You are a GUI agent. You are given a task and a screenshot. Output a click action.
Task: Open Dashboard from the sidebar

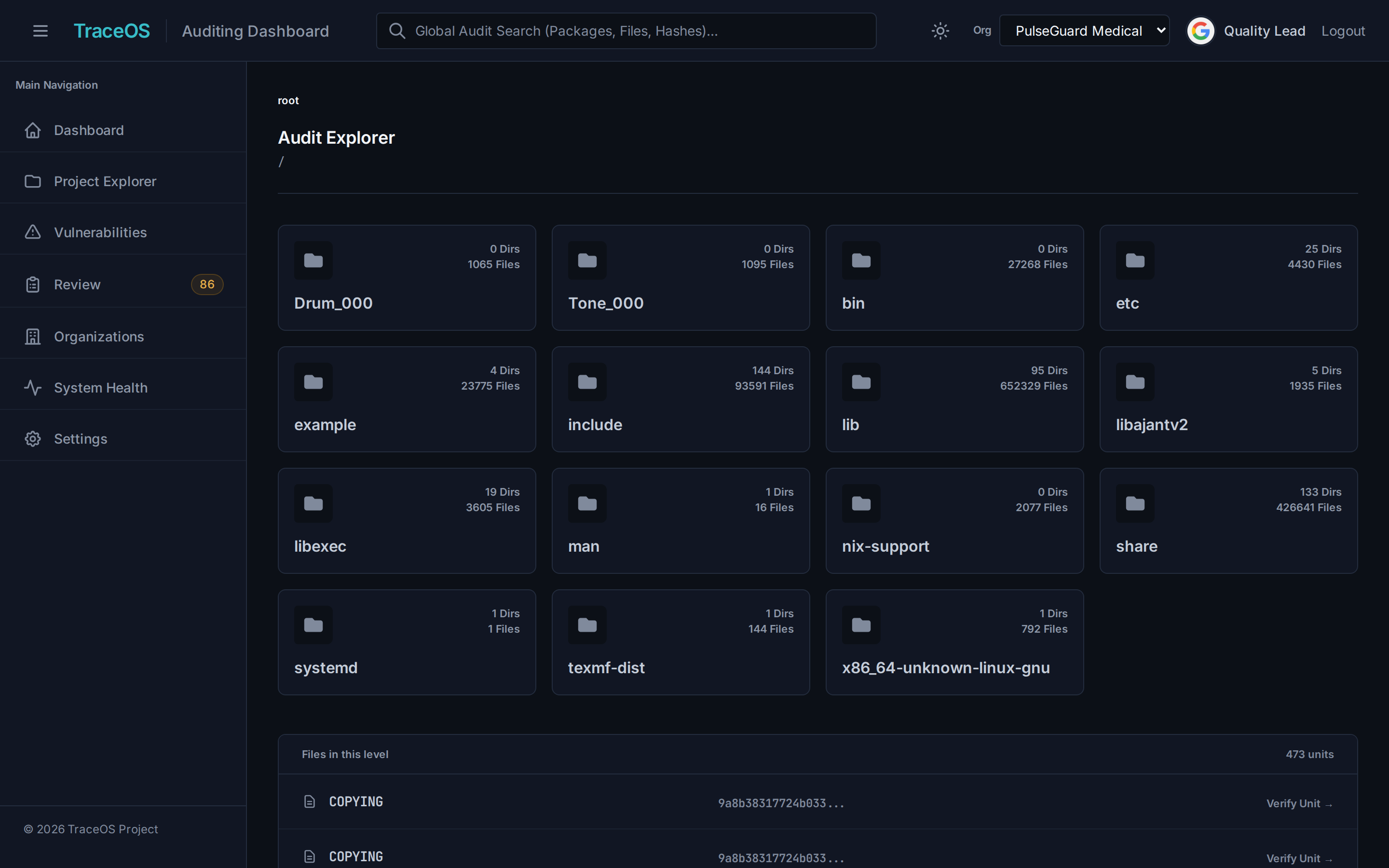click(x=123, y=130)
